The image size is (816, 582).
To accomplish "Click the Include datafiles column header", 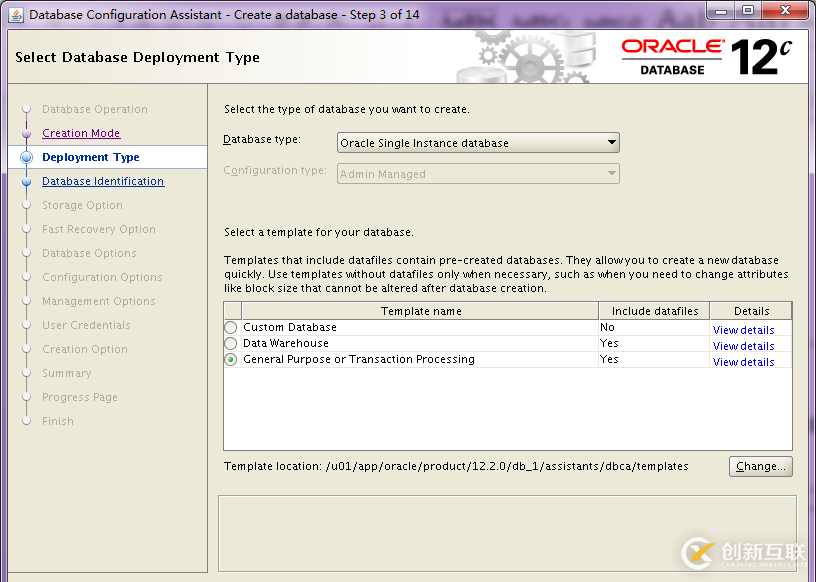I will pyautogui.click(x=655, y=311).
